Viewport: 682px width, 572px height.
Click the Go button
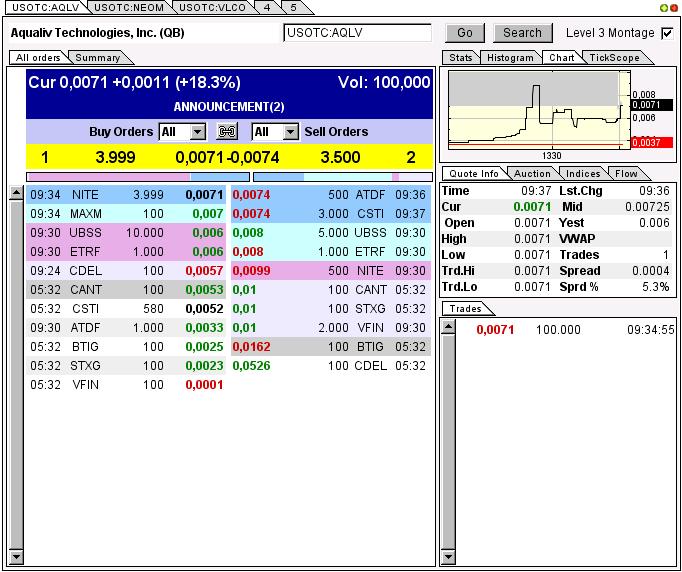(465, 33)
